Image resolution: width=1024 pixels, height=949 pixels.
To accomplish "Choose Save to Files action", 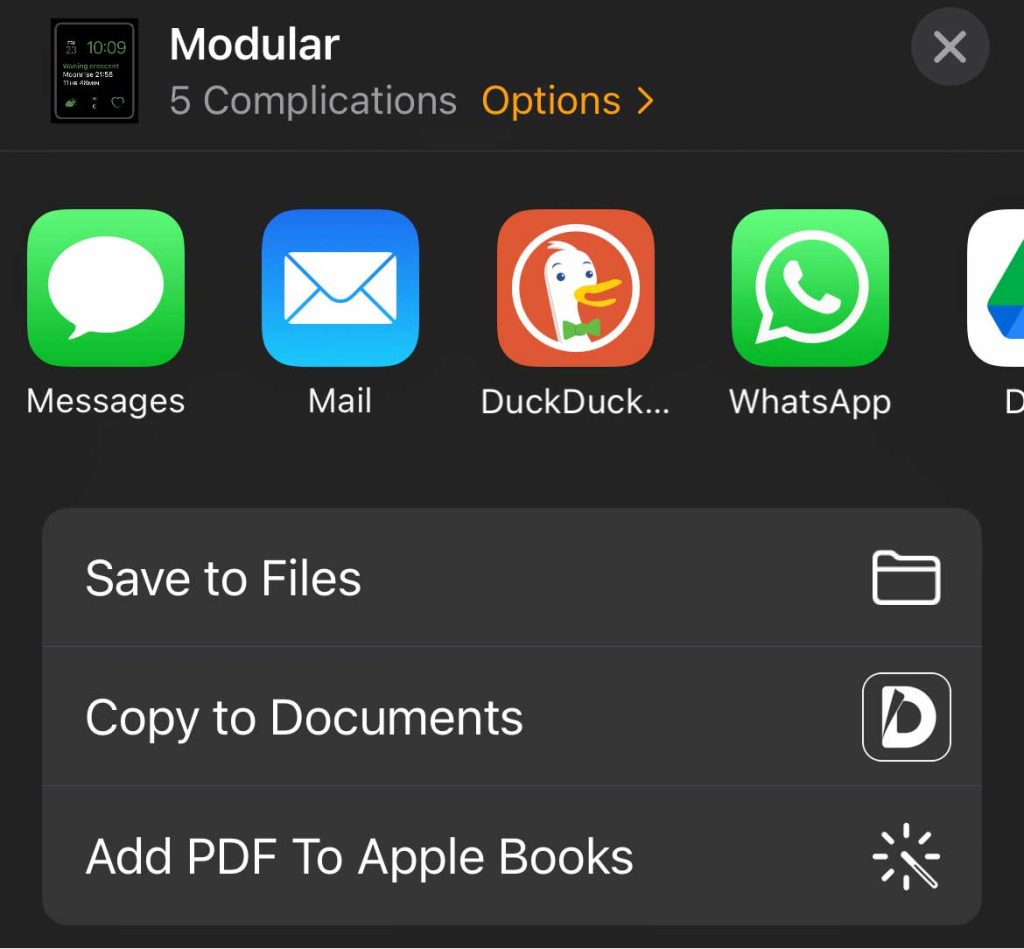I will coord(512,578).
